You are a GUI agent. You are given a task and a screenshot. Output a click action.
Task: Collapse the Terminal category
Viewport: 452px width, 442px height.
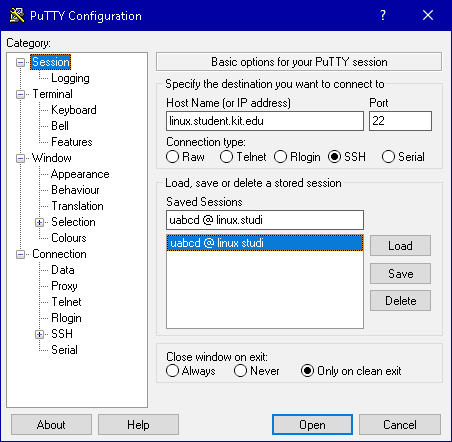click(20, 94)
